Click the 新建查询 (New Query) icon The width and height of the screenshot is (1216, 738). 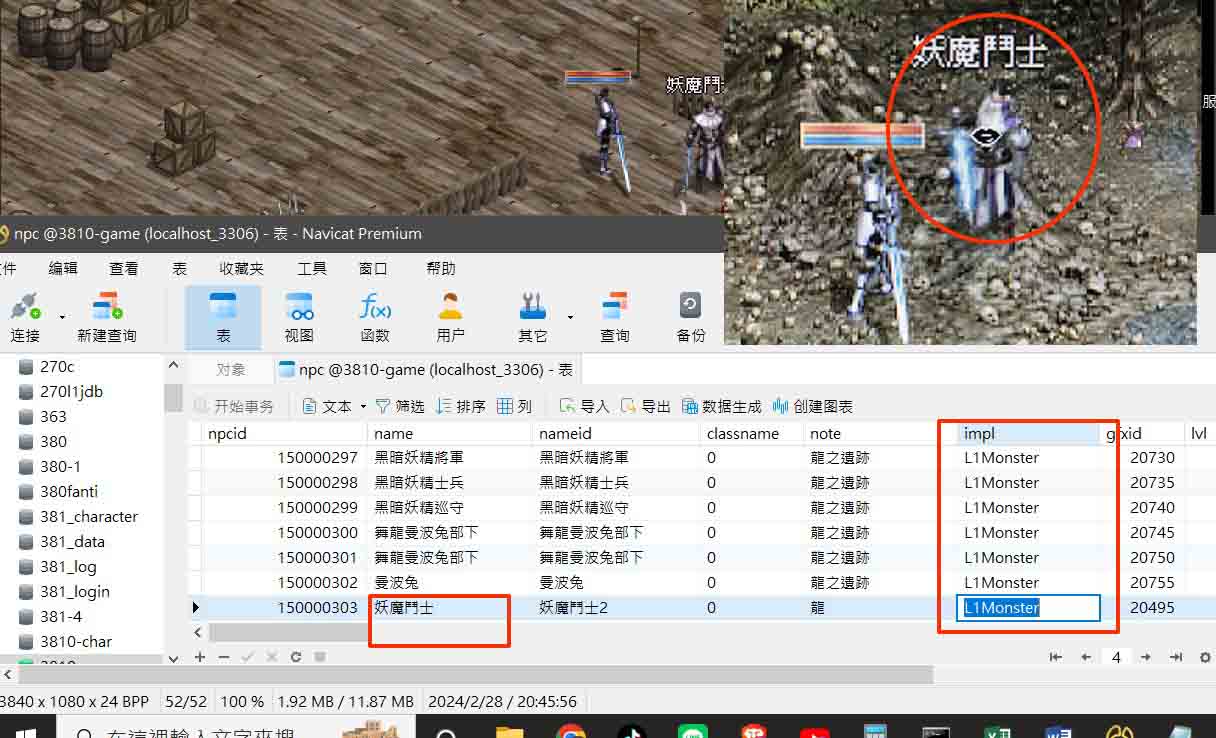coord(106,317)
